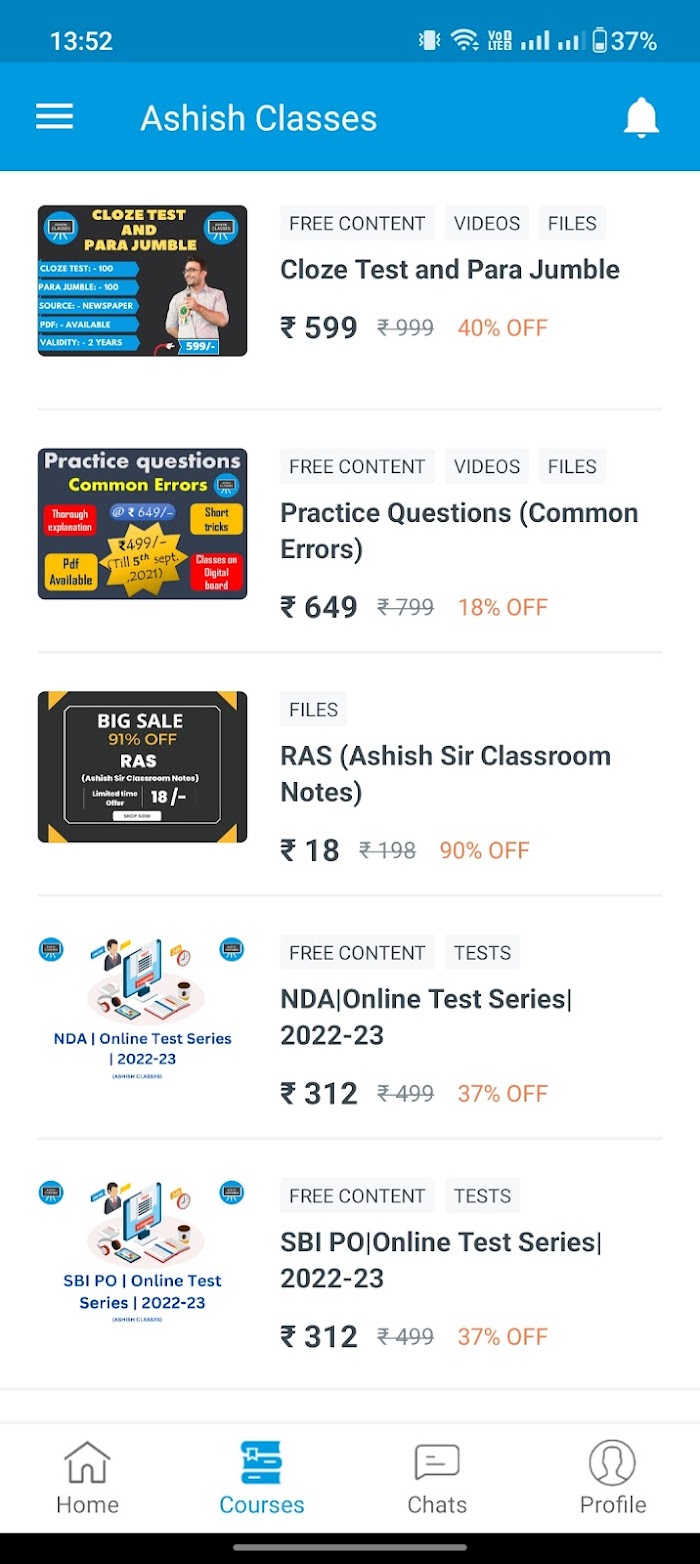This screenshot has height=1564, width=700.
Task: Tap VIDEOS tag on Cloze Test course
Action: [x=487, y=224]
